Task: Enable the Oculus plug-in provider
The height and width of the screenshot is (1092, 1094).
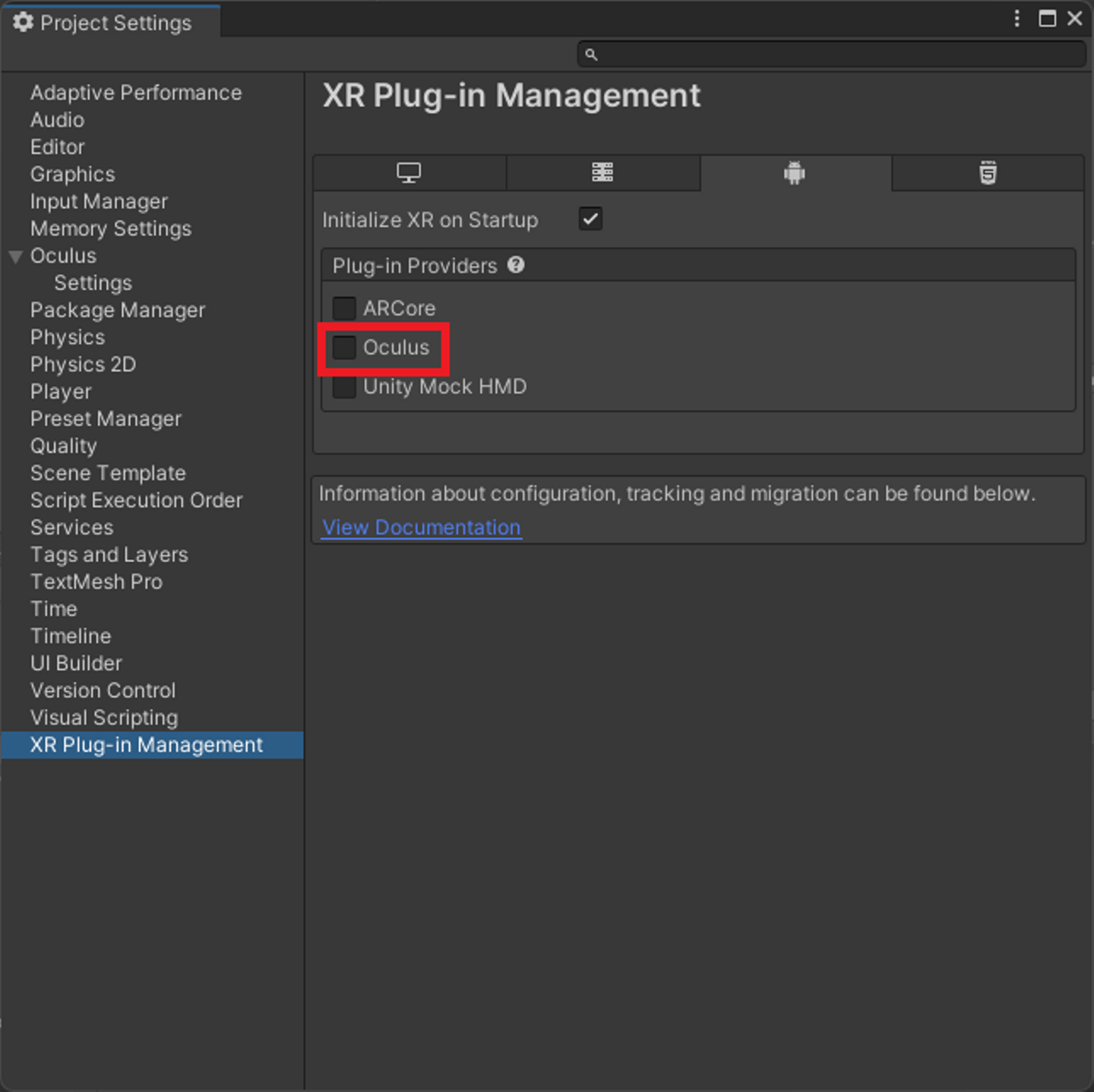Action: tap(344, 348)
